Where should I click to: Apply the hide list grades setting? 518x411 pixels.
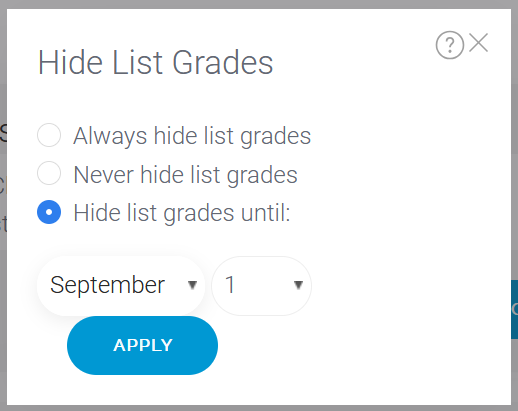[142, 345]
